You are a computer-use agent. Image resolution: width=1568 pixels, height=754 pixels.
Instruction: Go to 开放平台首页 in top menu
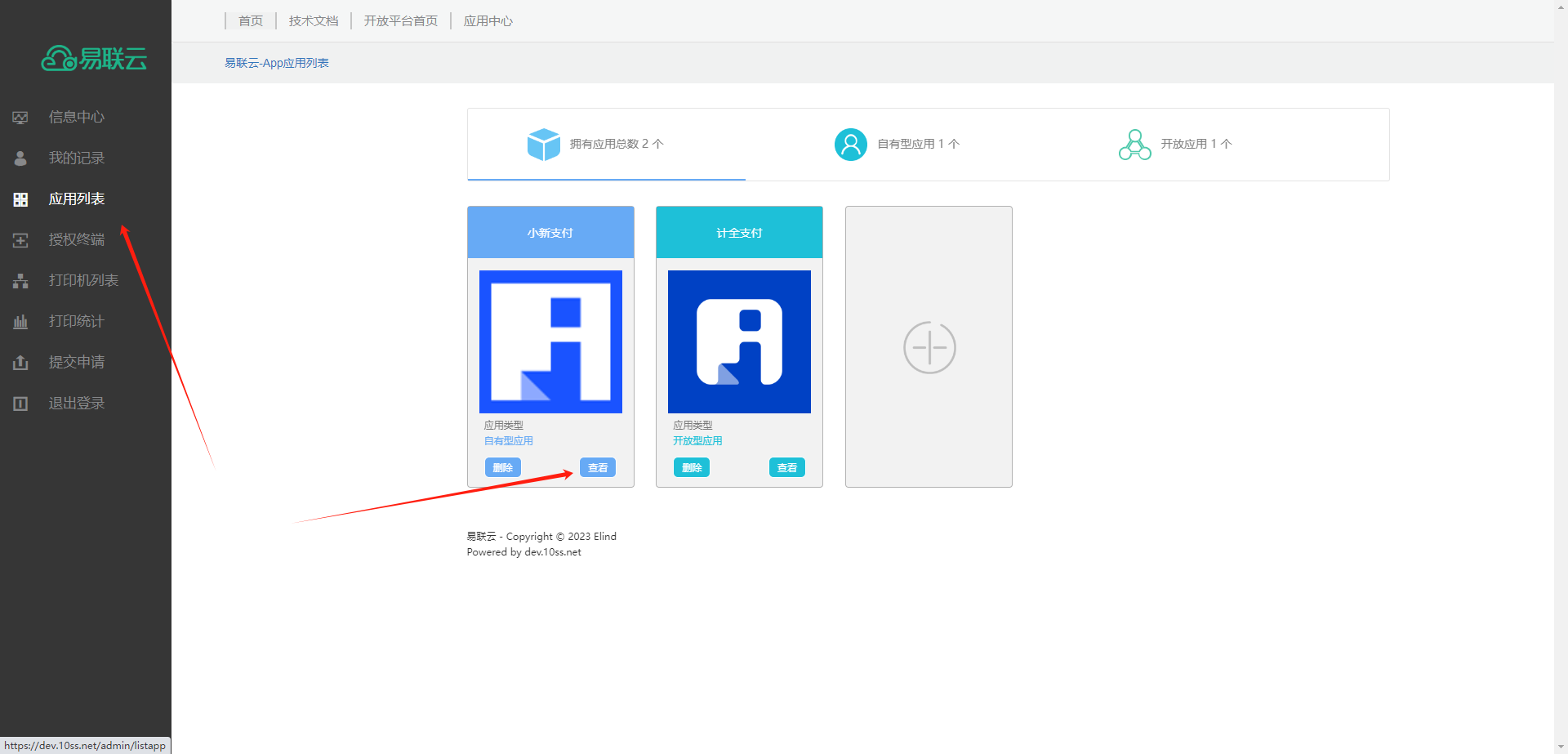pos(401,21)
